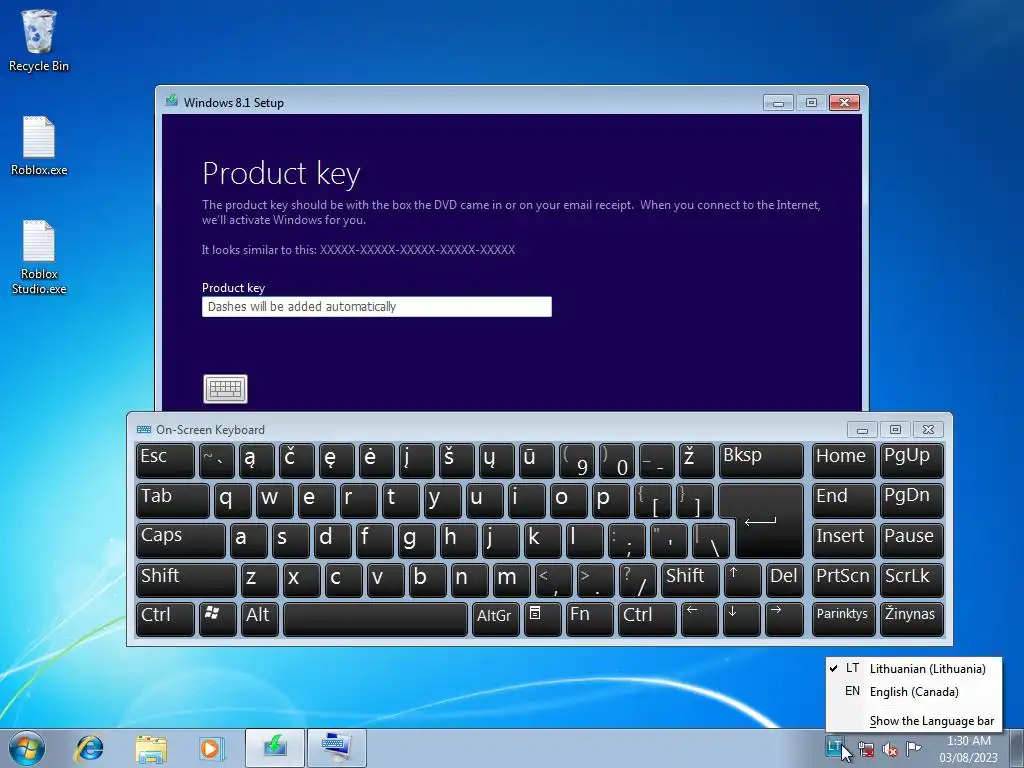Tap the ų key
The image size is (1024, 768).
(496, 460)
